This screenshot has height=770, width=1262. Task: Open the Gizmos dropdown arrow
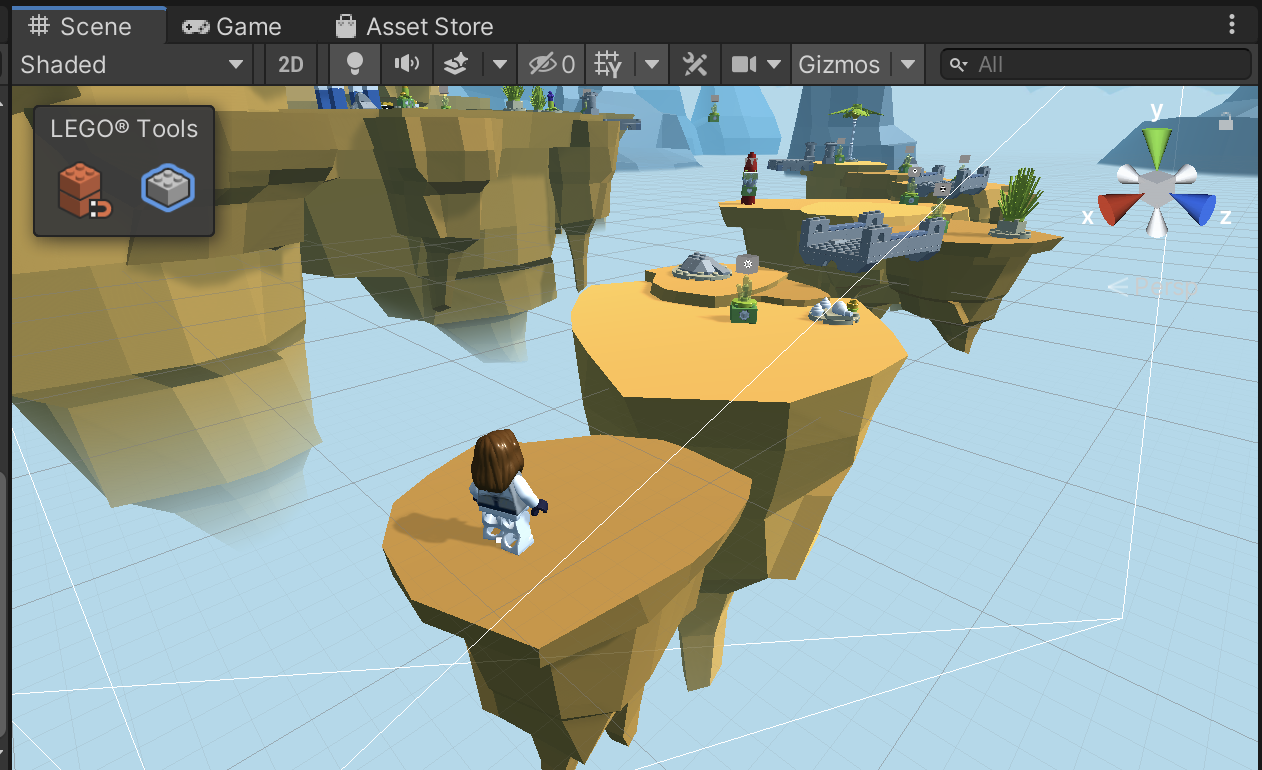907,65
